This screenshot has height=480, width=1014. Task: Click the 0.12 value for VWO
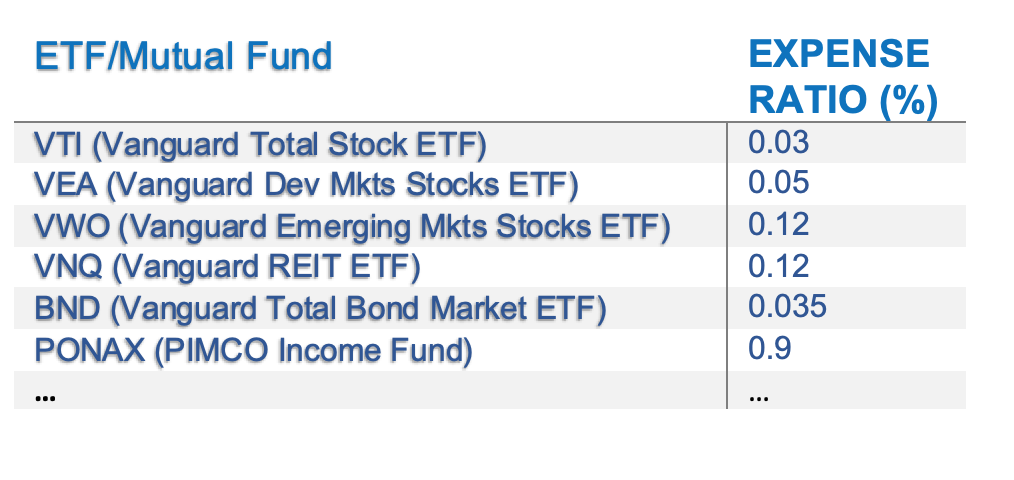[778, 224]
